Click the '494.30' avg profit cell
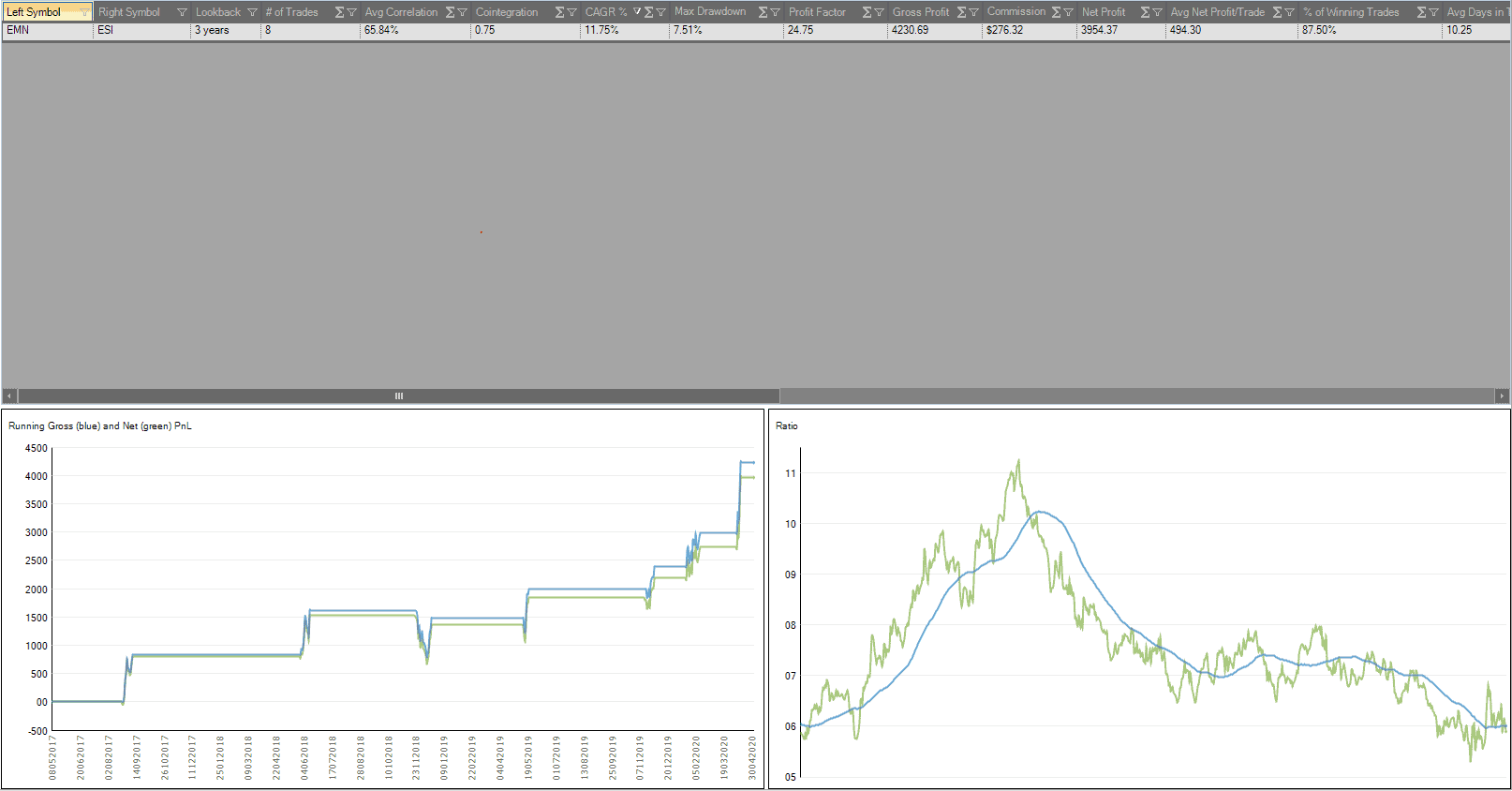The image size is (1512, 791). coord(1232,30)
